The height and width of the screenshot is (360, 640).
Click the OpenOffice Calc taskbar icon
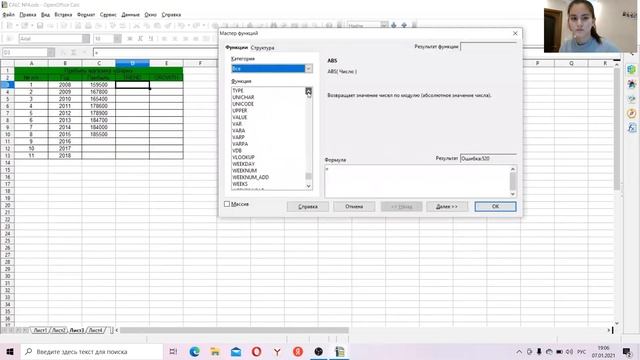pyautogui.click(x=340, y=351)
